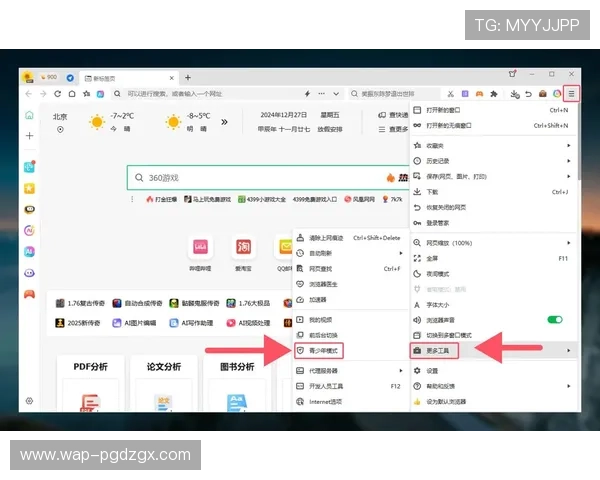Open the 爱淘宝 site tile
The image size is (600, 480).
[x=243, y=253]
